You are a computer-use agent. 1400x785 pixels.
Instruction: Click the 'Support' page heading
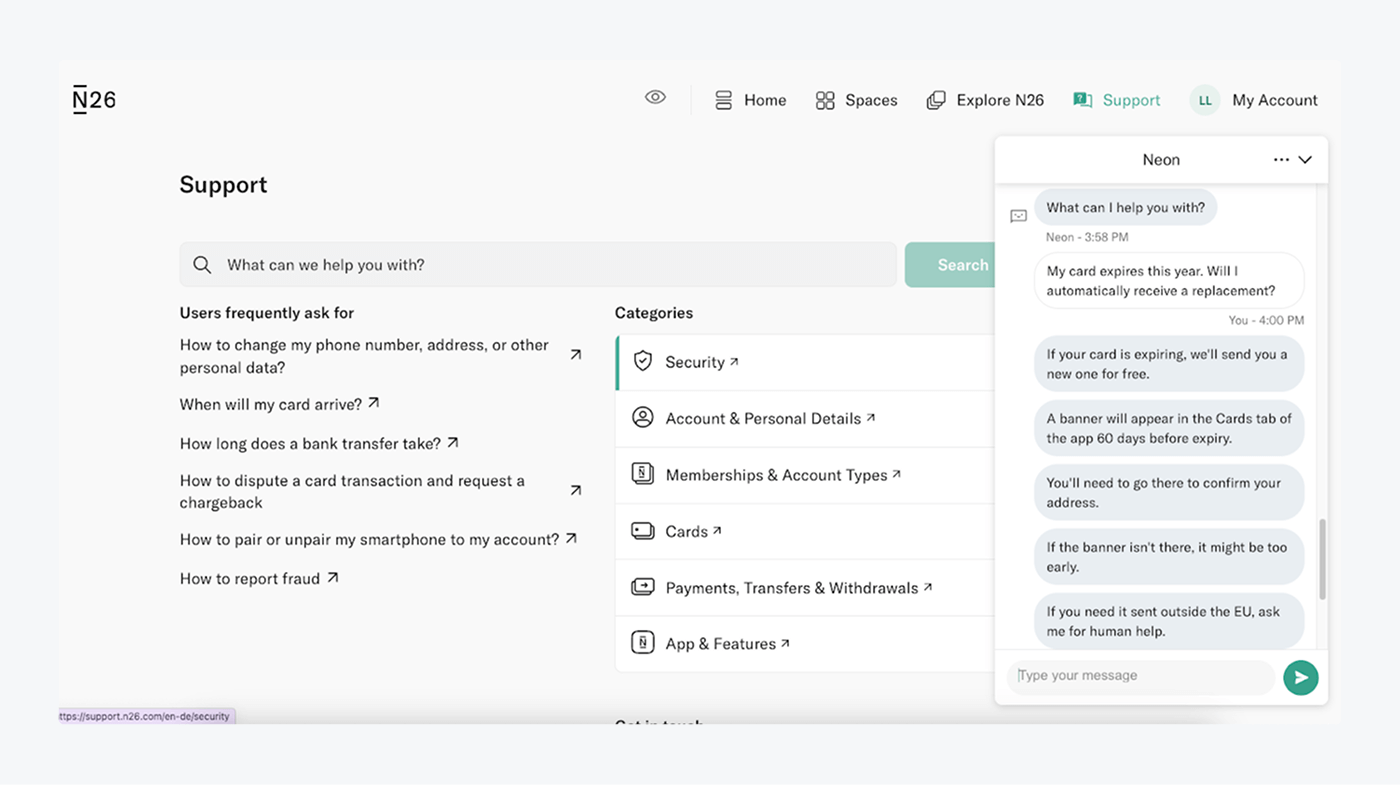click(x=223, y=185)
